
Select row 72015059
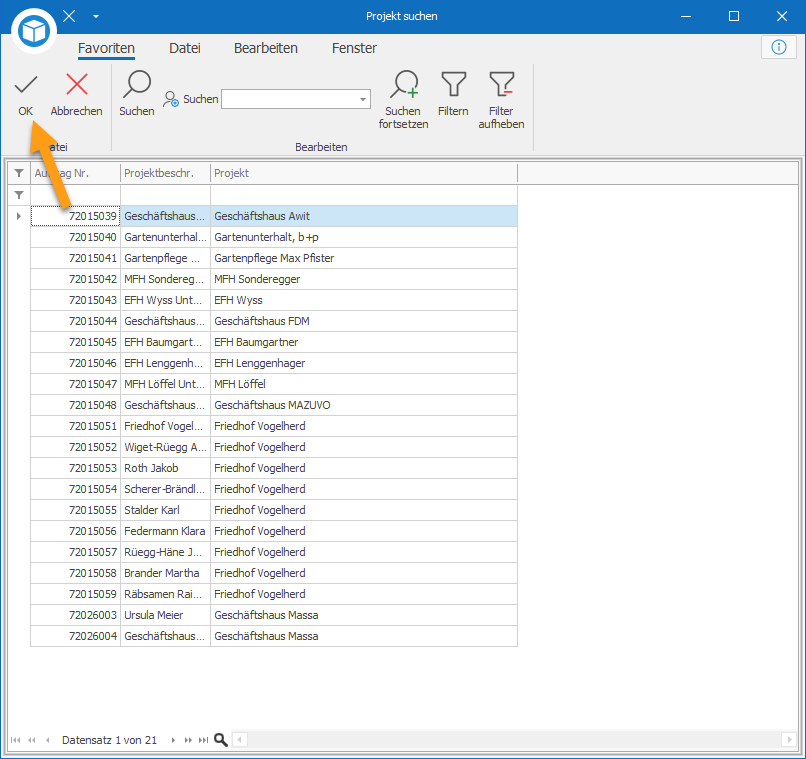tap(274, 594)
